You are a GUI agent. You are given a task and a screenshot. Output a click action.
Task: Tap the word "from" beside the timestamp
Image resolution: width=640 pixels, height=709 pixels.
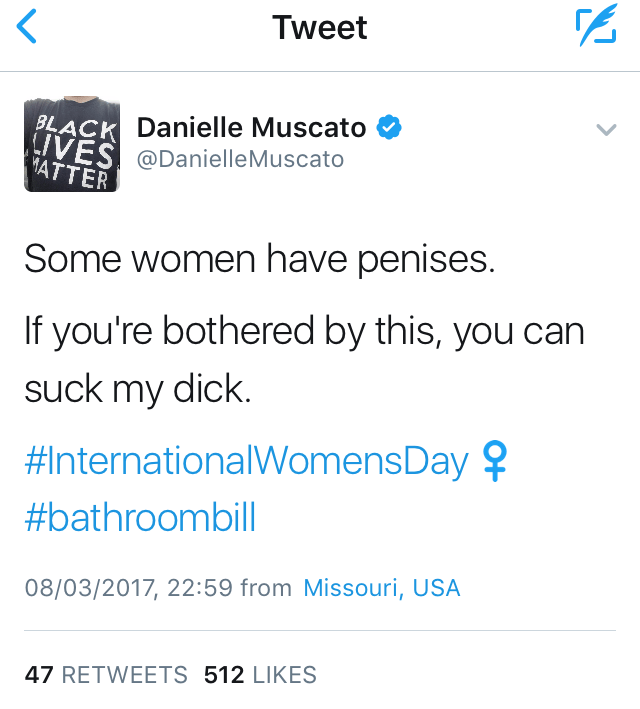pyautogui.click(x=266, y=588)
